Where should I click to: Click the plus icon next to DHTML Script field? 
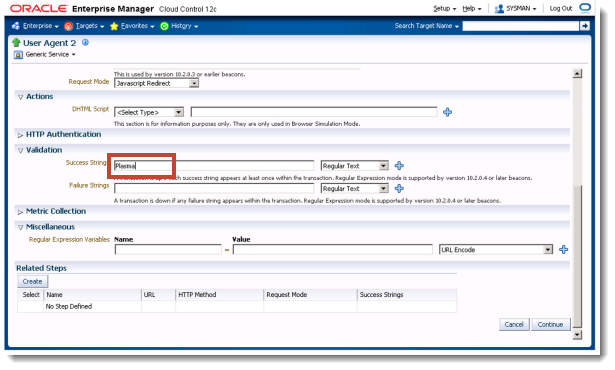point(447,112)
